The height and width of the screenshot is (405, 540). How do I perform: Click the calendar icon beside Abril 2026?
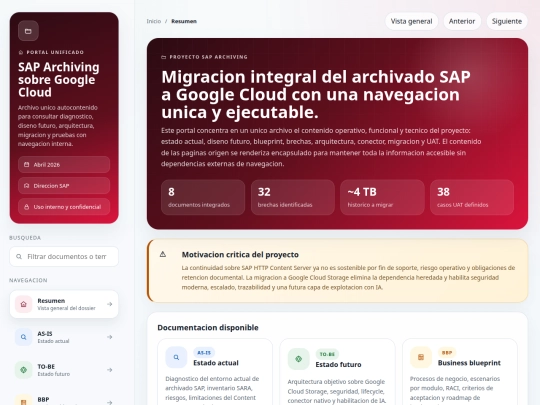27,165
